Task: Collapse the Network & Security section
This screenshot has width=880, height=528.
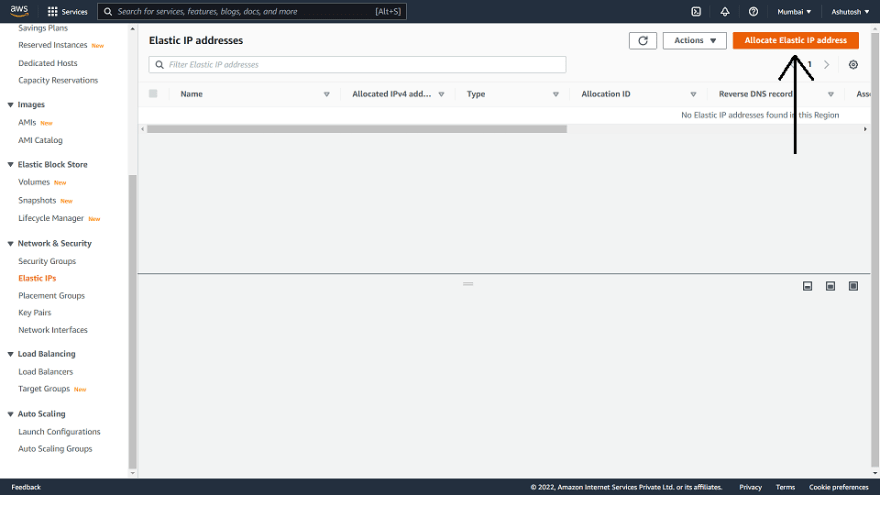Action: 10,244
